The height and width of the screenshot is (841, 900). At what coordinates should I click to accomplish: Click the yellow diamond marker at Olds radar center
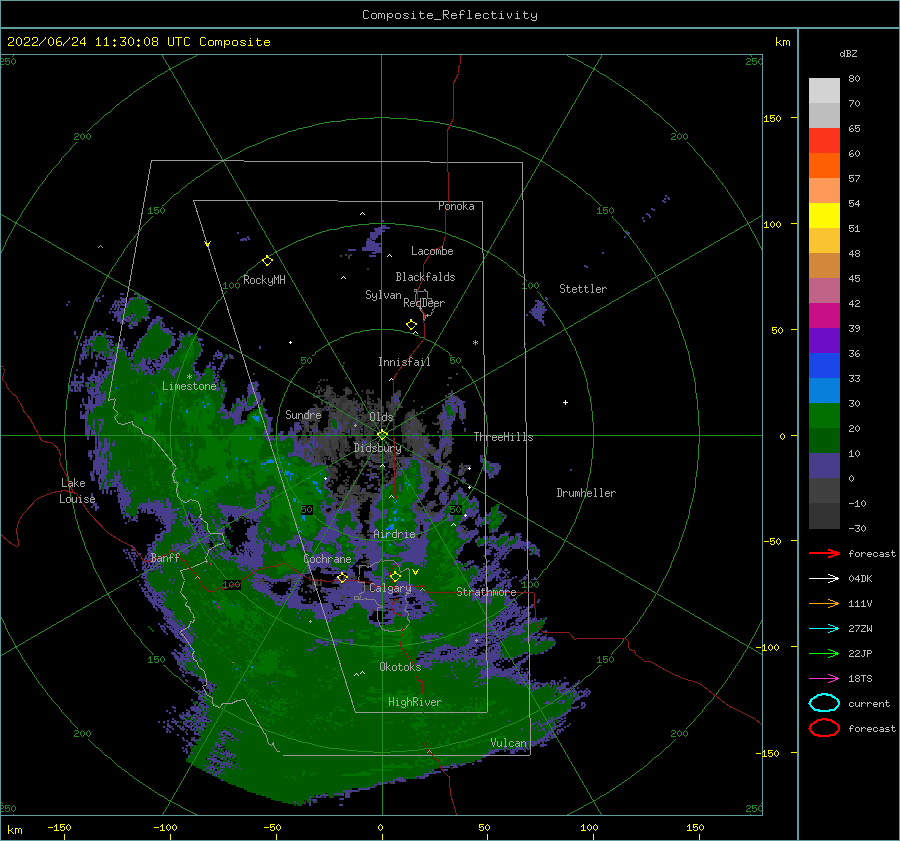coord(382,435)
